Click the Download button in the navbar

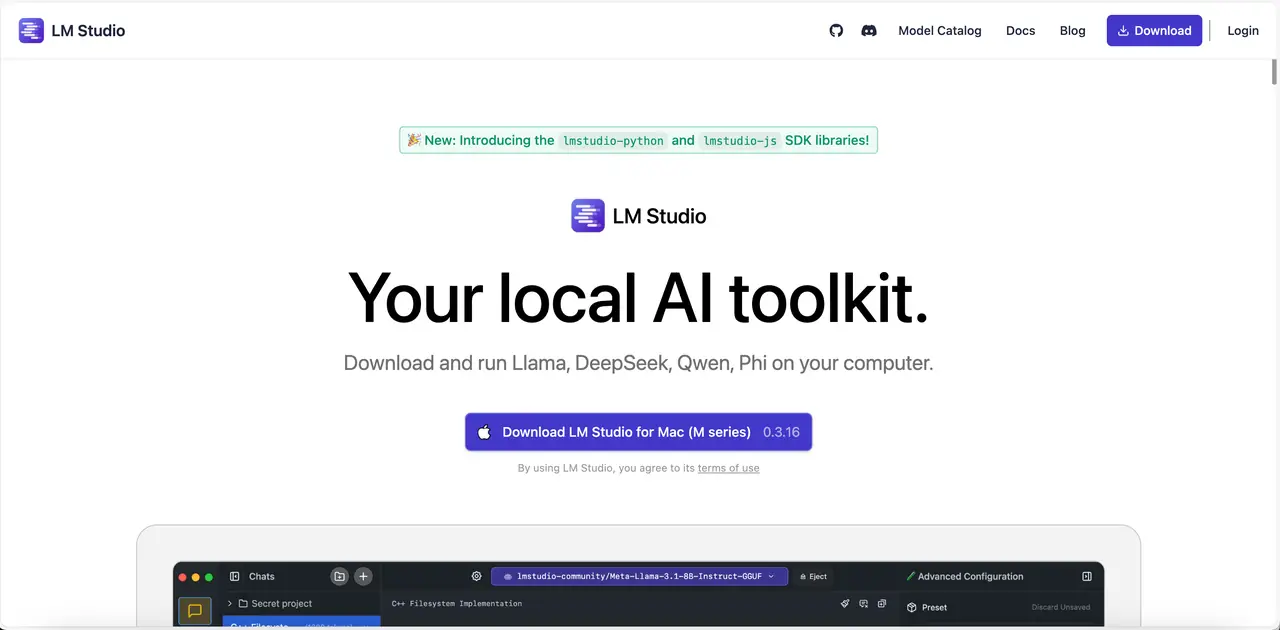[x=1154, y=31]
